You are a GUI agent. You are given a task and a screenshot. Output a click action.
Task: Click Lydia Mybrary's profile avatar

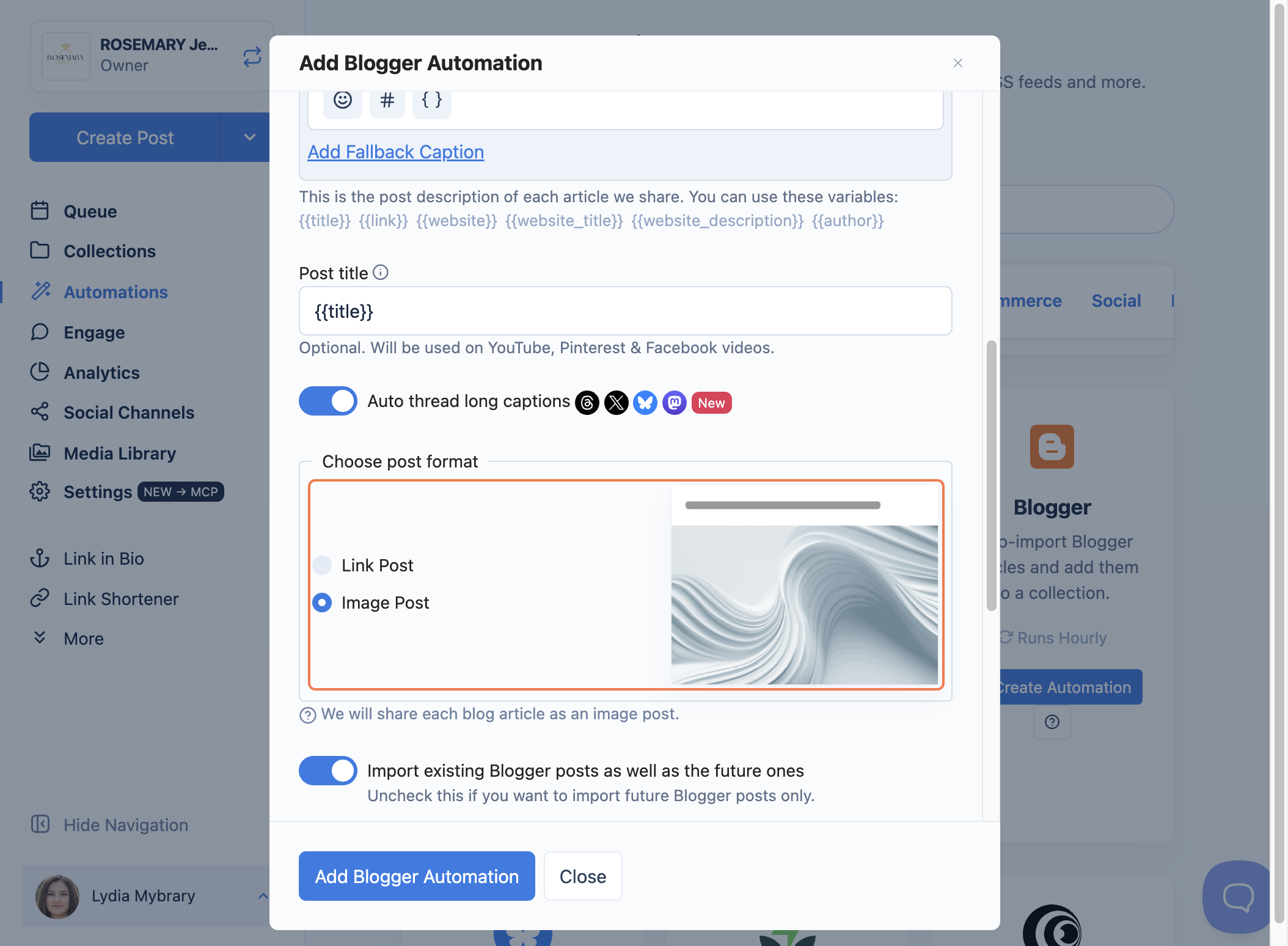tap(57, 897)
